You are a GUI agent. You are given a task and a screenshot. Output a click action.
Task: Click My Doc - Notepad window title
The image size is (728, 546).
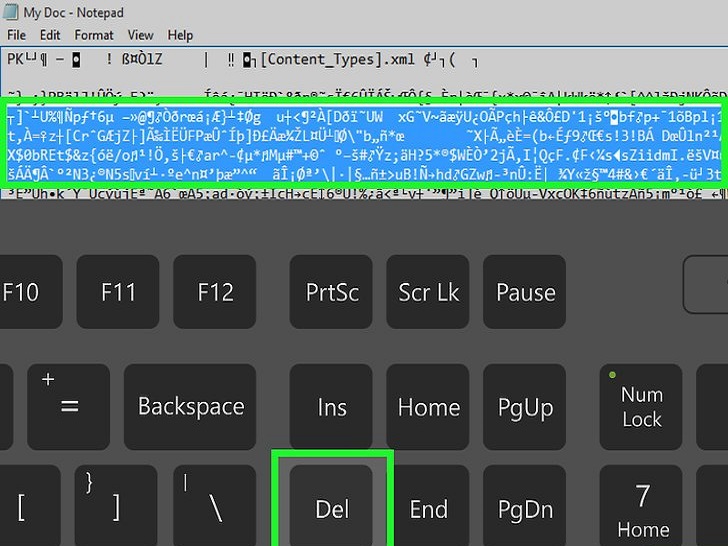point(73,12)
